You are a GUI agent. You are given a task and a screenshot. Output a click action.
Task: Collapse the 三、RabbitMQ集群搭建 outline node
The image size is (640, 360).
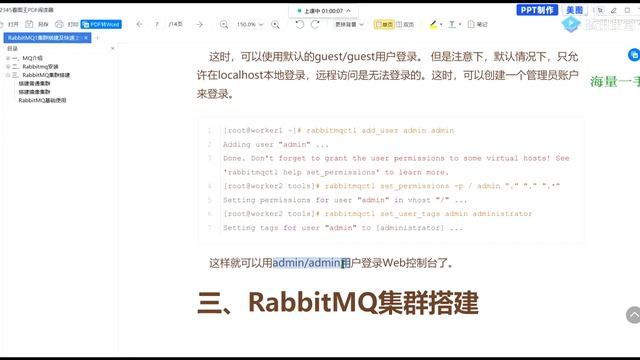[x=8, y=75]
